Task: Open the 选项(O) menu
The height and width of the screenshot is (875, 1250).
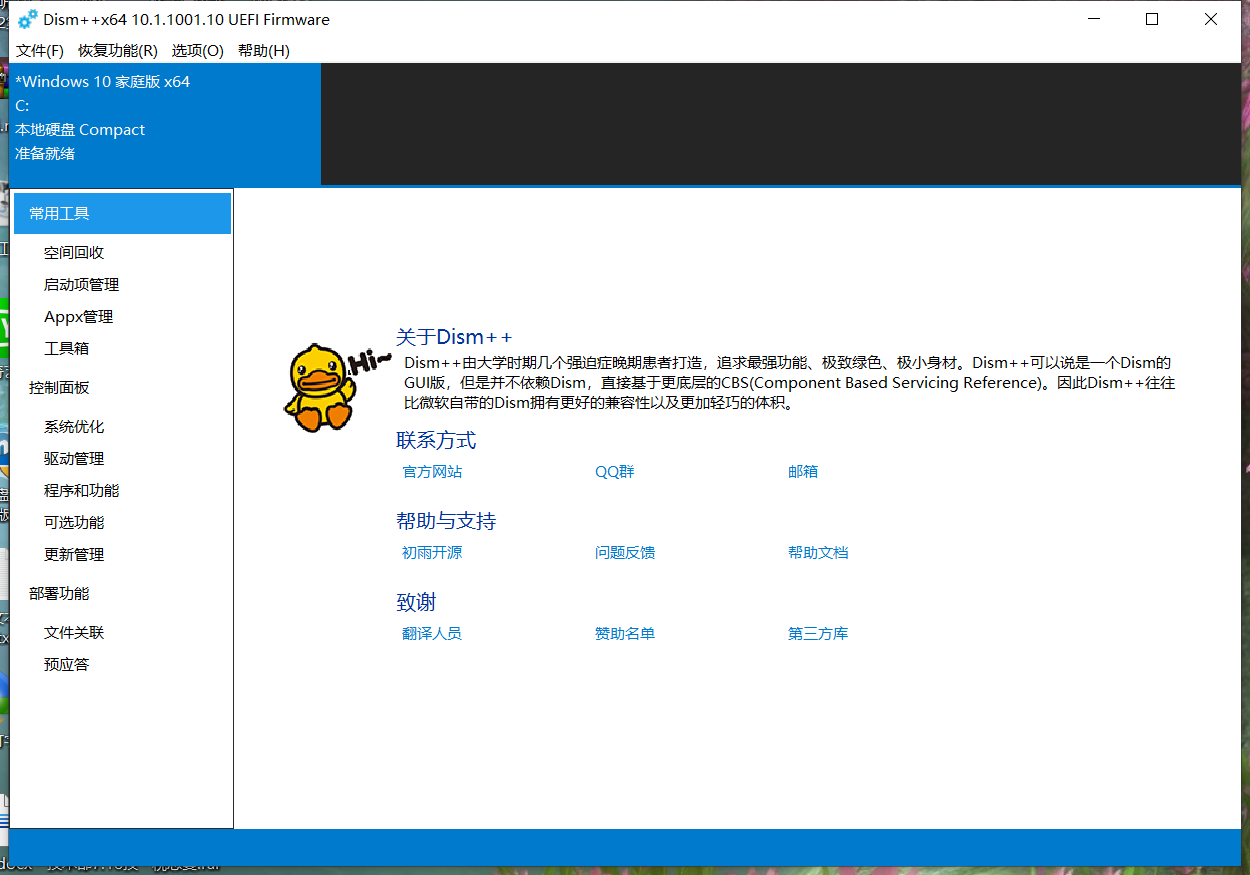Action: point(198,50)
